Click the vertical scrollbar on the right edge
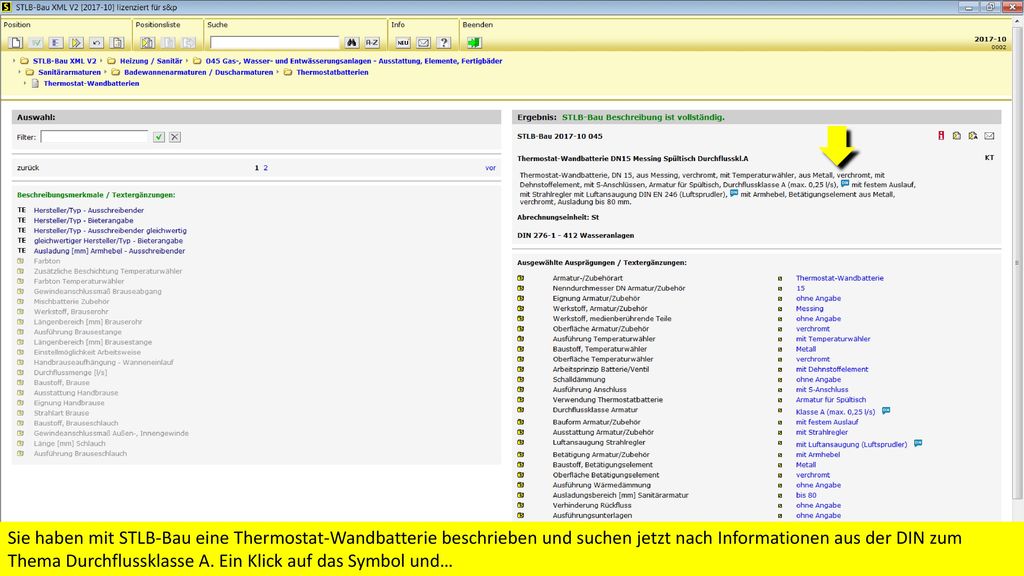1024x576 pixels. click(x=1017, y=261)
